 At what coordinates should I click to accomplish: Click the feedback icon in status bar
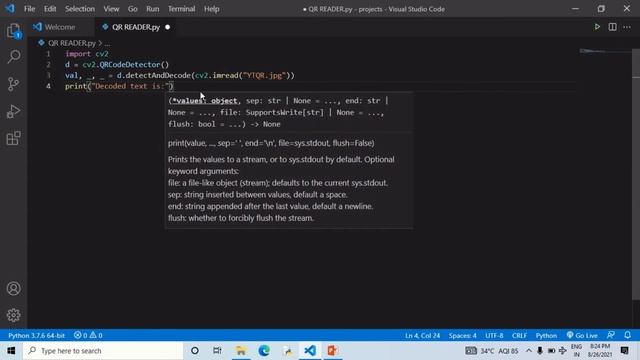pyautogui.click(x=611, y=336)
